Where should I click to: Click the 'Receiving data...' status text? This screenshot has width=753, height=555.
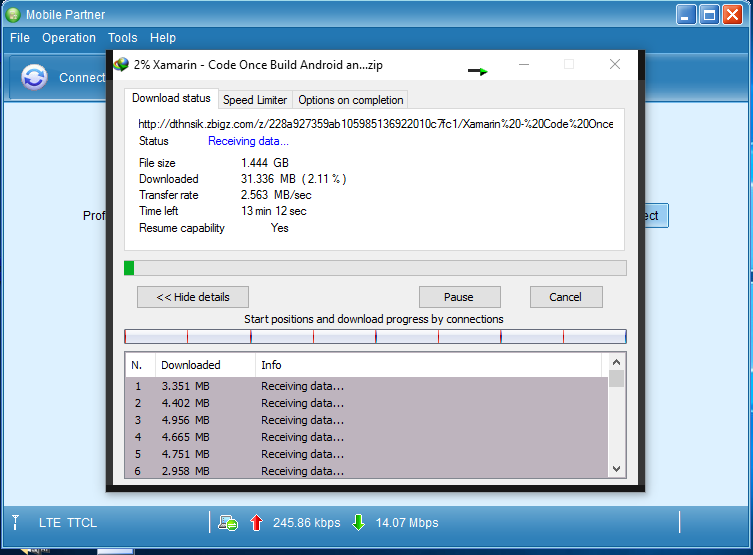tap(248, 141)
